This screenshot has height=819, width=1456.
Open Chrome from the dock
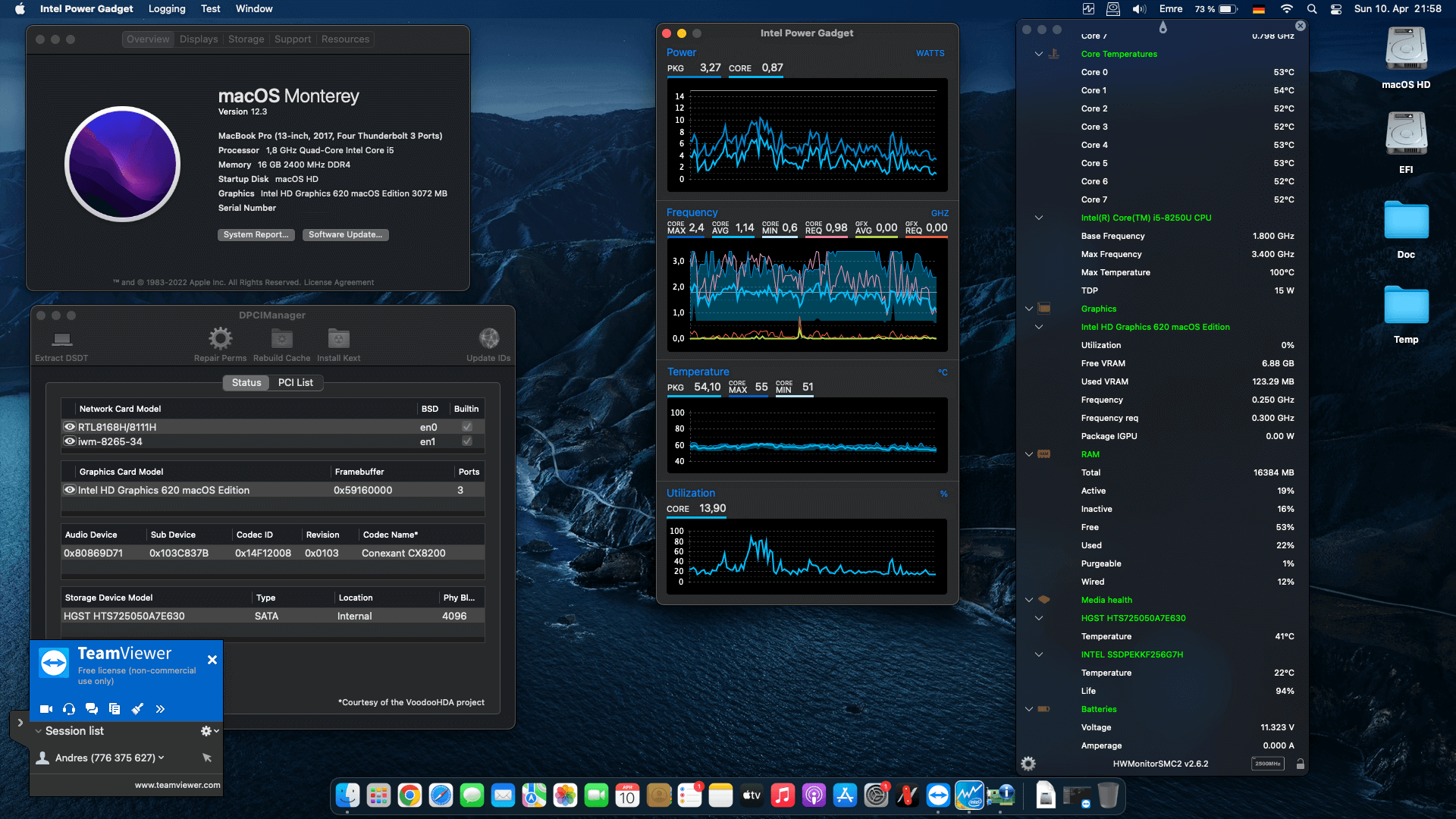point(409,795)
